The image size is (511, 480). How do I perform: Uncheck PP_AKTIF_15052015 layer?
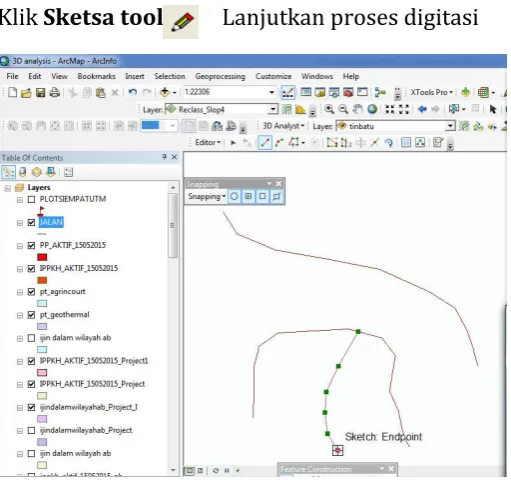tap(31, 245)
